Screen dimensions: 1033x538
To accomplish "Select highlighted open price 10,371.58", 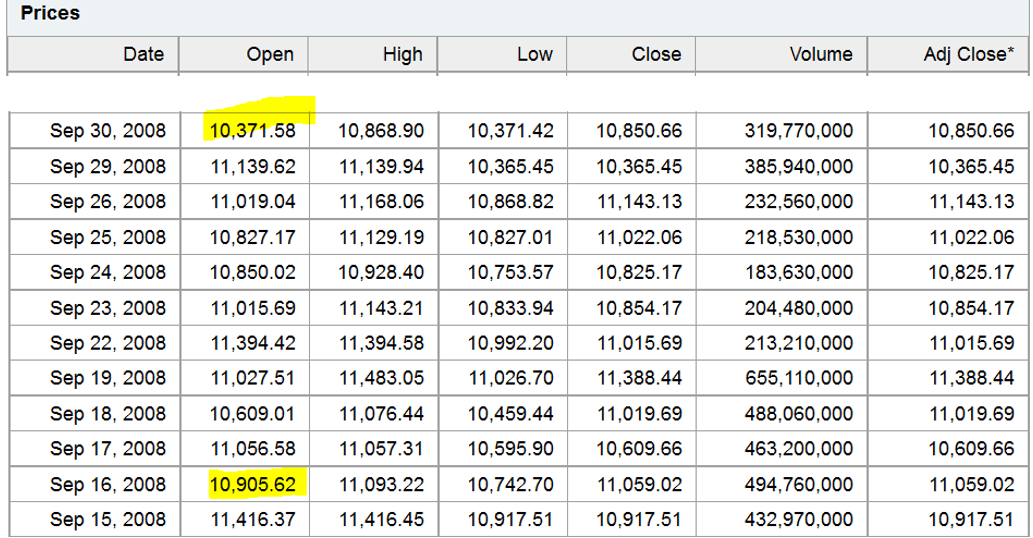I will point(253,131).
